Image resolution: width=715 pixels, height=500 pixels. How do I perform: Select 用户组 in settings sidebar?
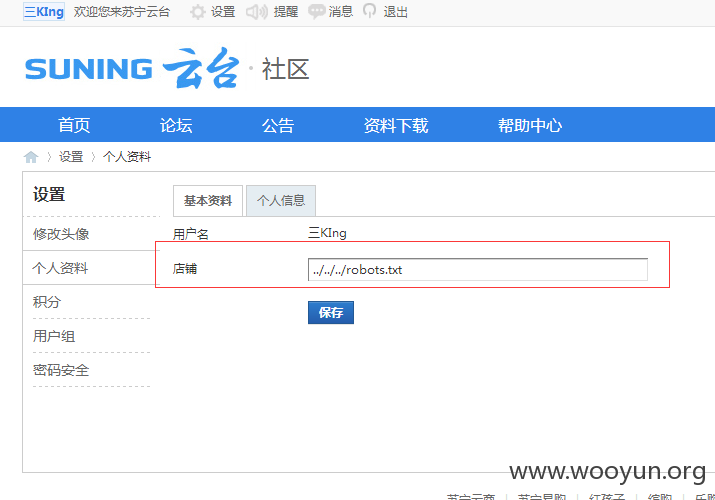tap(54, 336)
